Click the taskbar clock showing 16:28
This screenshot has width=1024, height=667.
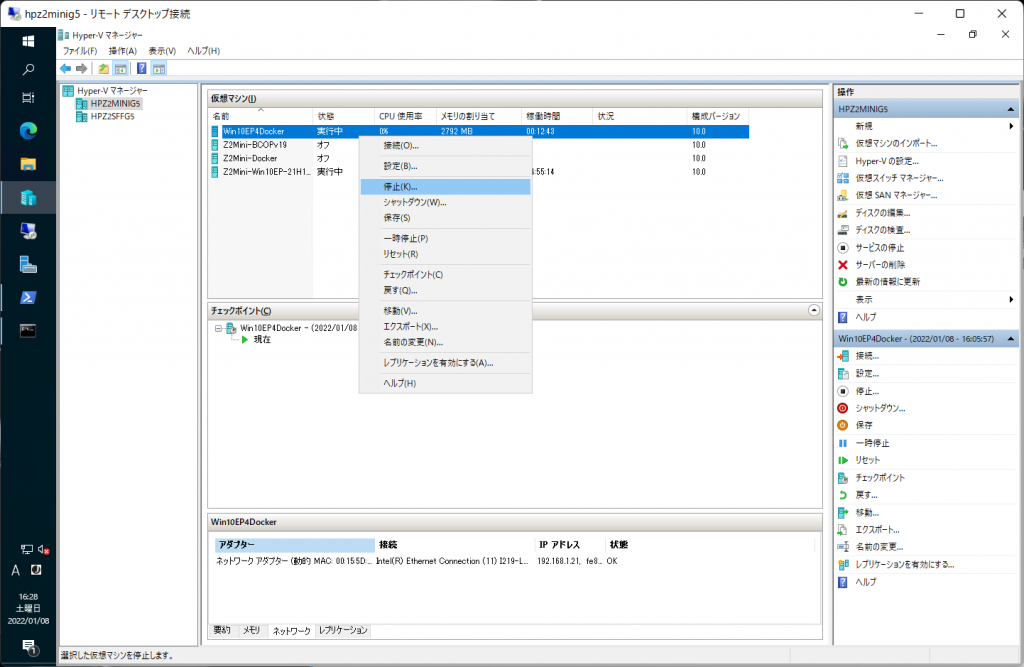[28, 609]
